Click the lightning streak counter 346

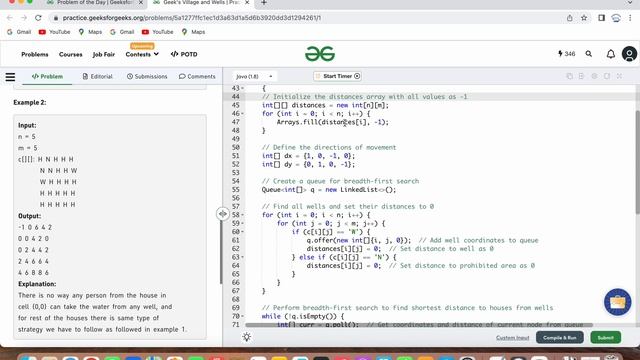(x=567, y=54)
